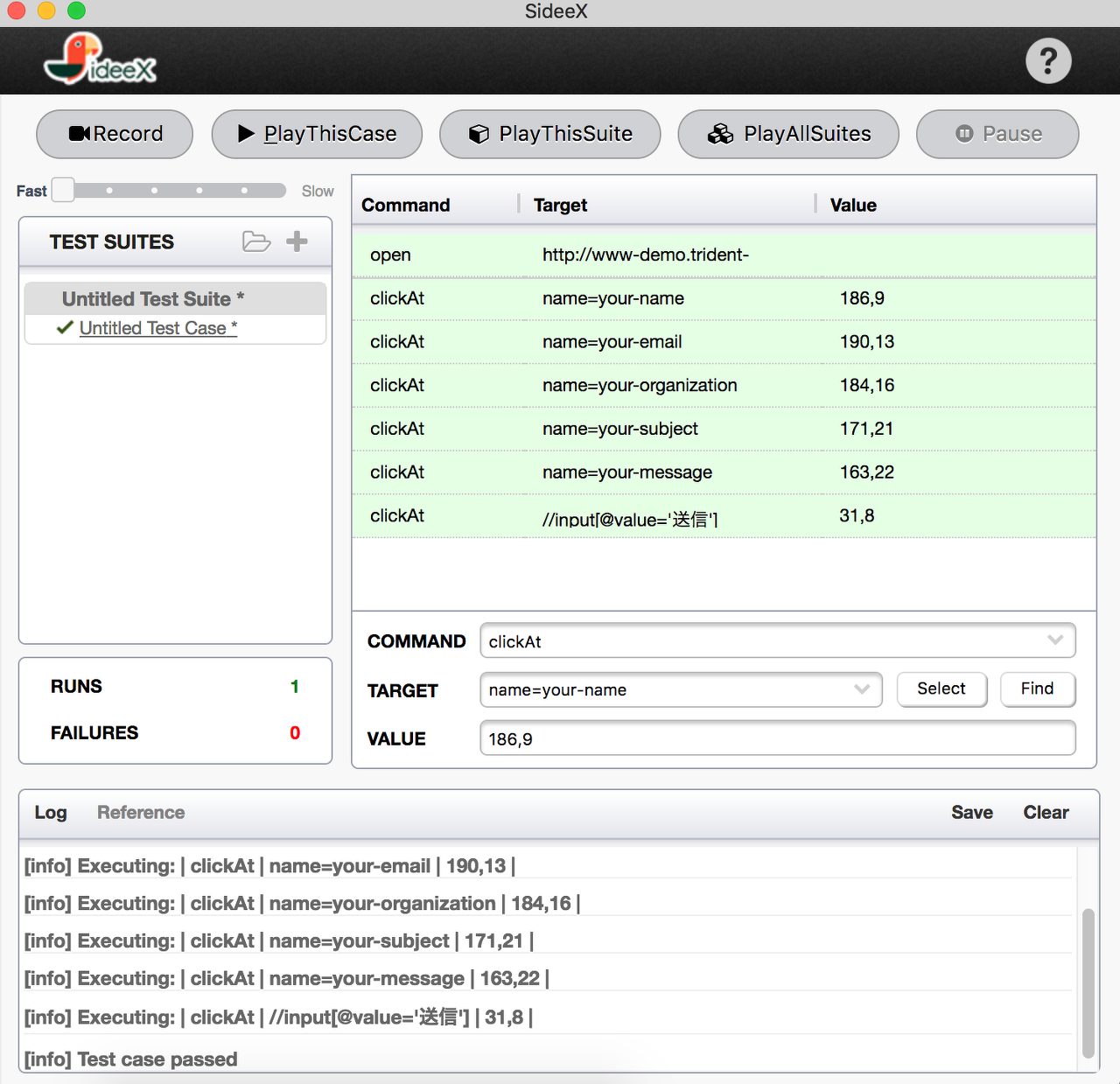This screenshot has width=1120, height=1084.
Task: Run the current case with PlayThisCase
Action: (x=317, y=134)
